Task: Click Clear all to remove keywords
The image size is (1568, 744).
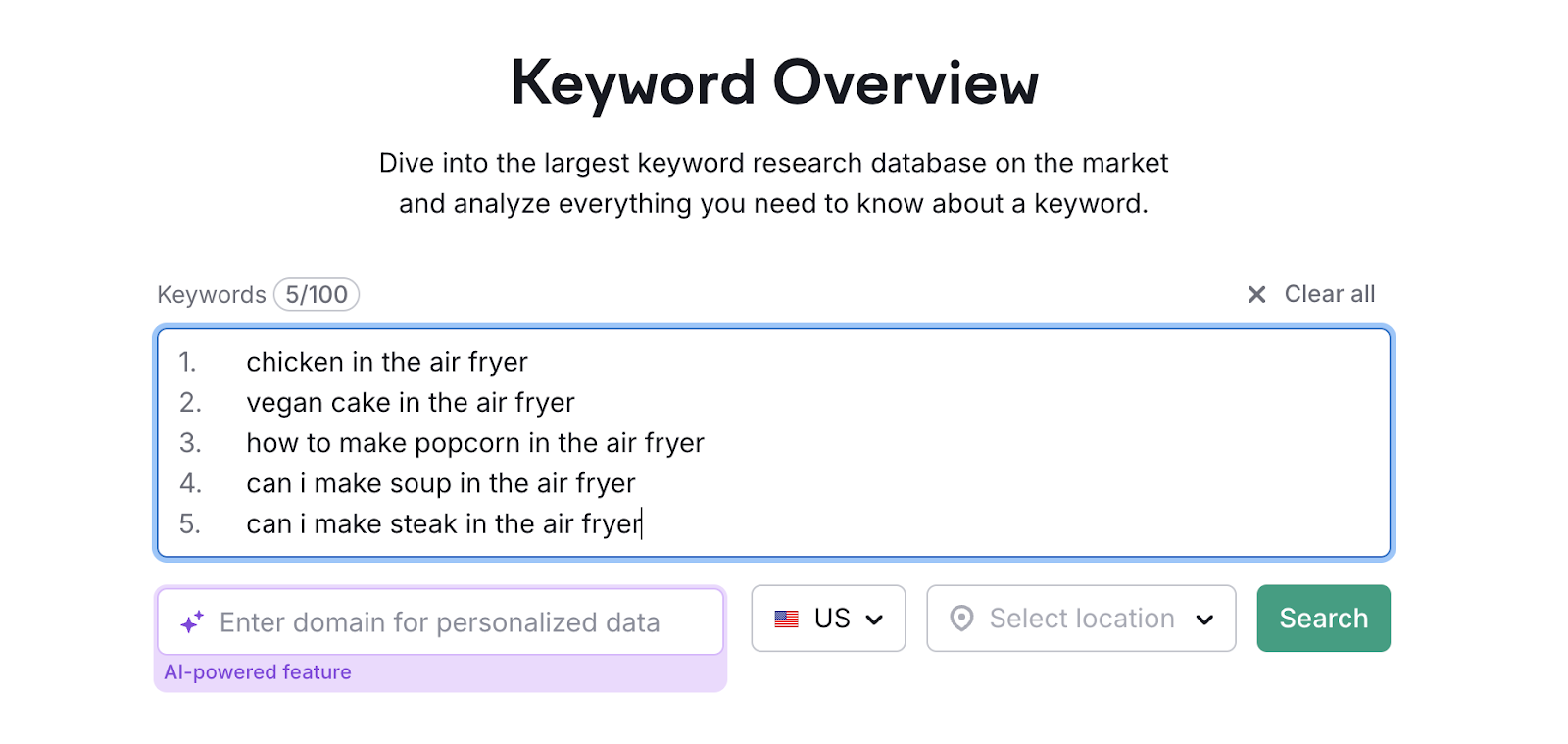Action: (1330, 294)
